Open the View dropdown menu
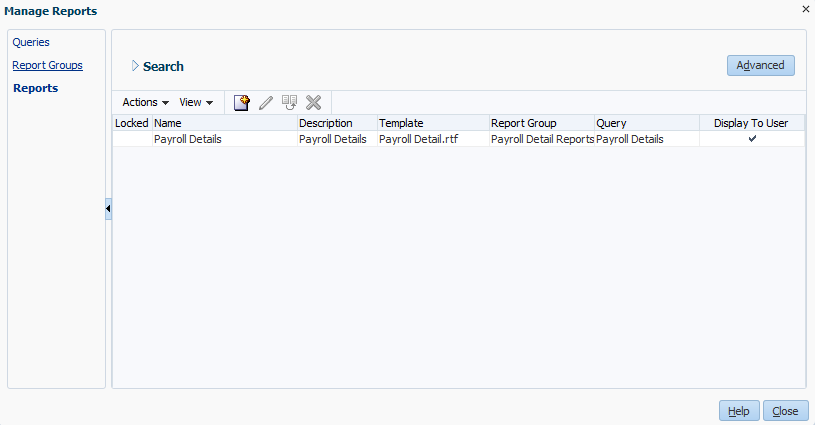 pos(196,102)
